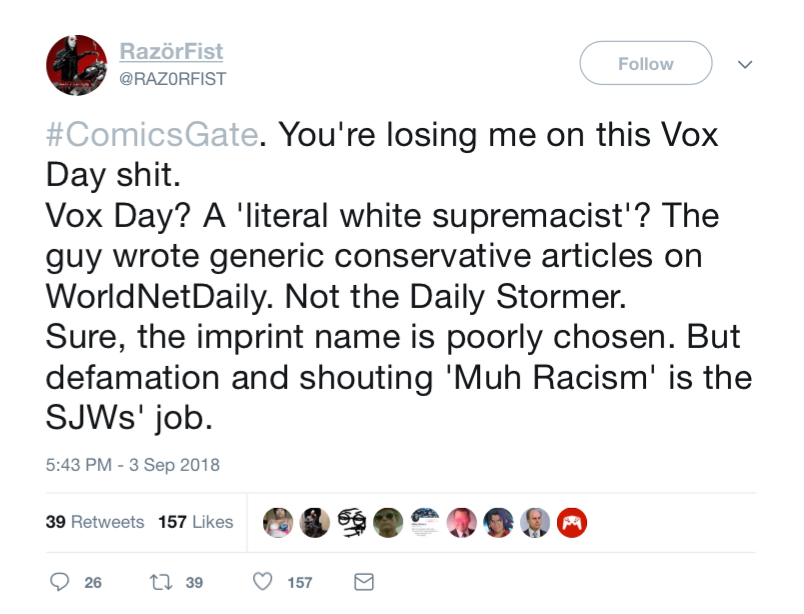Open the troll-face sketch liker avatar

click(x=351, y=523)
